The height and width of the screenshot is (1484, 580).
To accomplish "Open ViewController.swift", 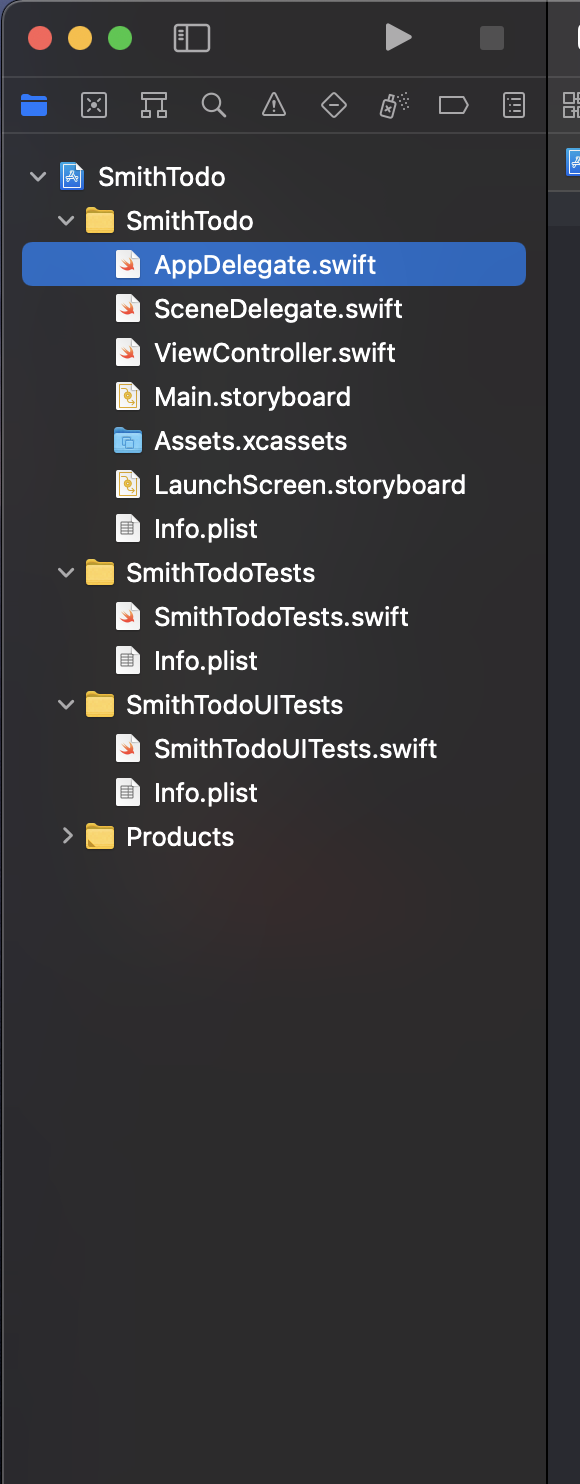I will point(275,353).
